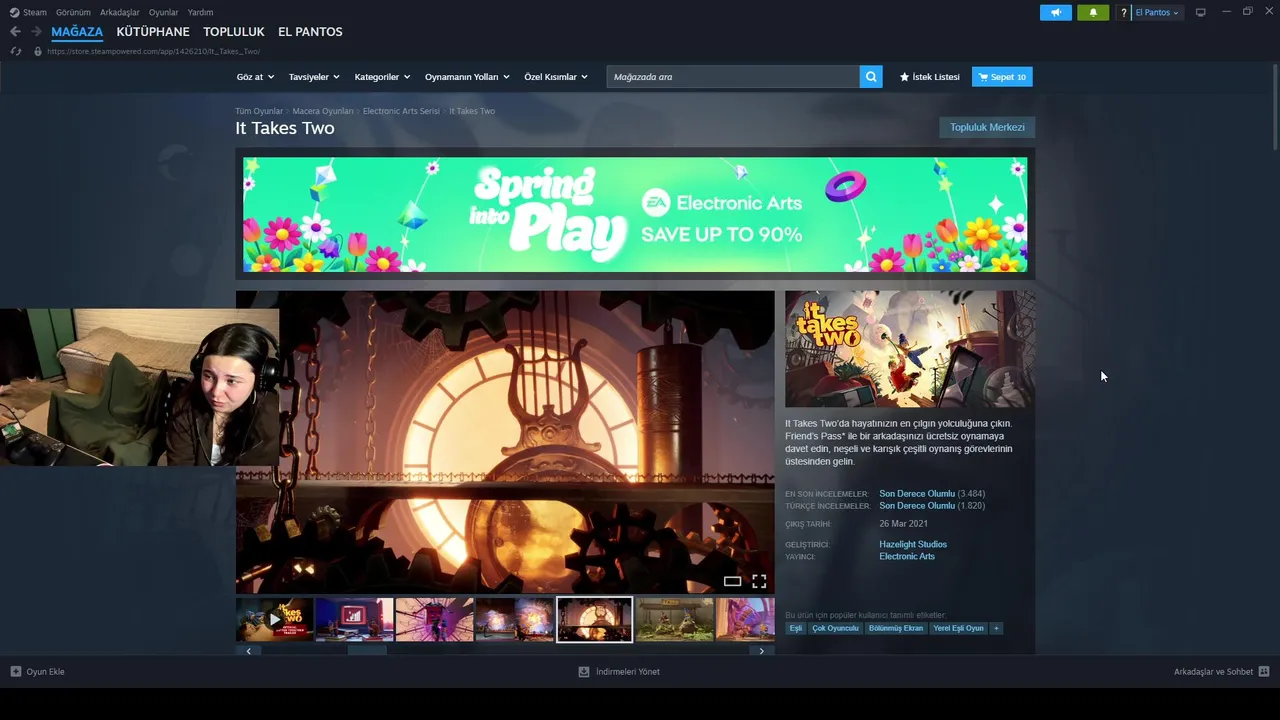1280x720 pixels.
Task: Click the plus icon for Oyun Ekle
Action: pyautogui.click(x=16, y=672)
